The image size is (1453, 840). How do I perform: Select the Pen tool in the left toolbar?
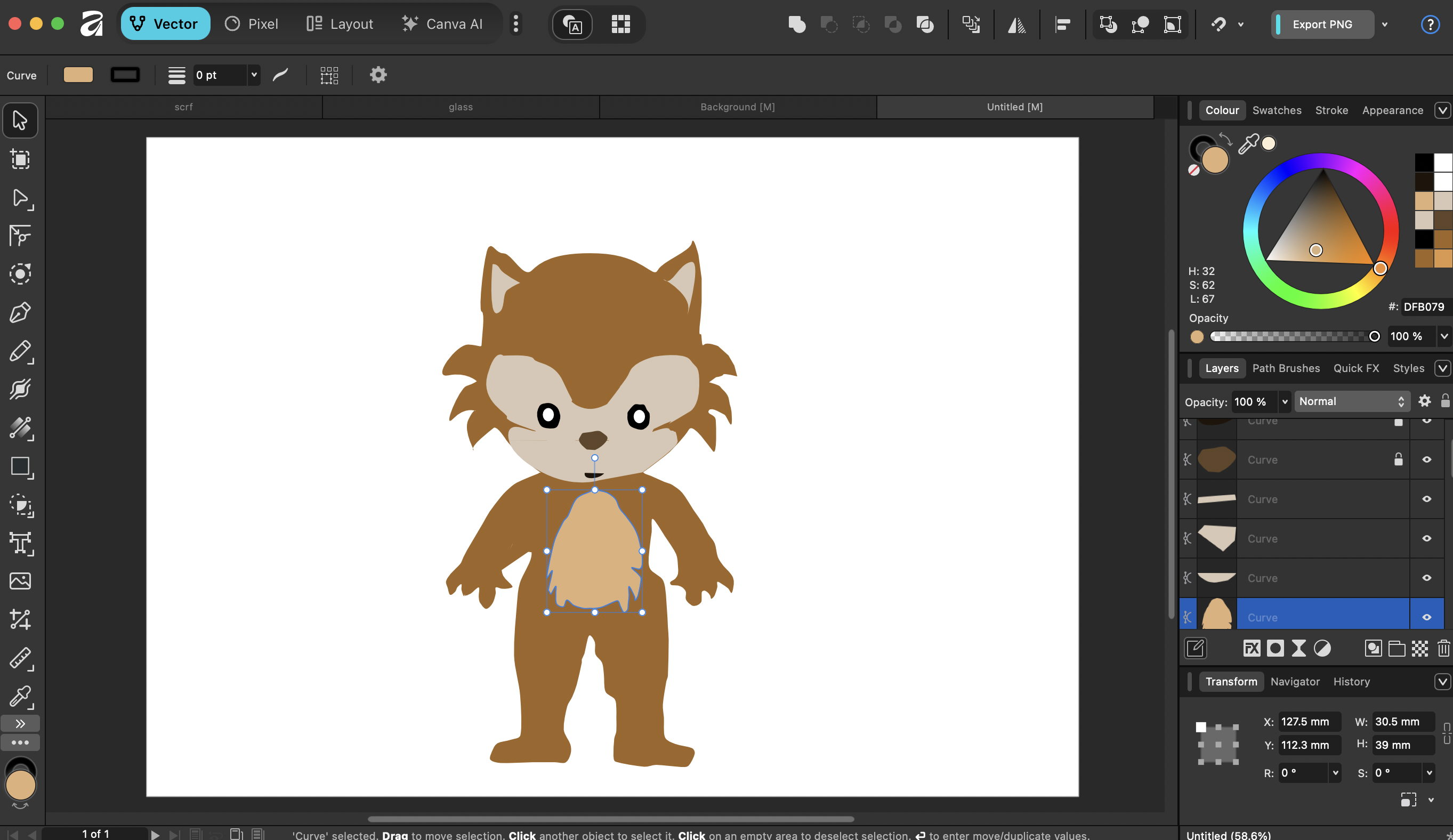[x=20, y=312]
